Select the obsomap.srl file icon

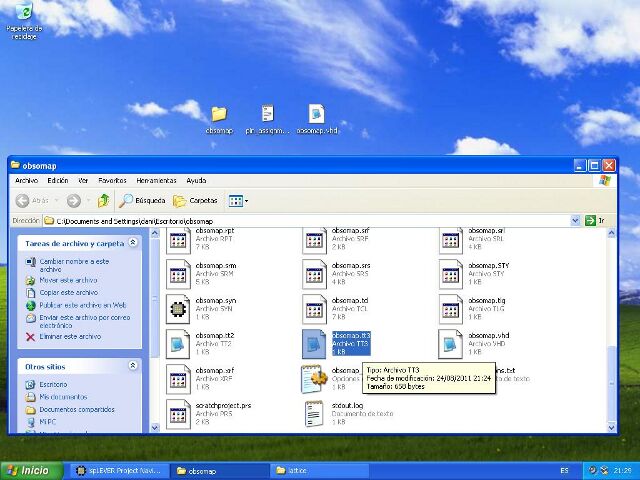click(x=451, y=240)
